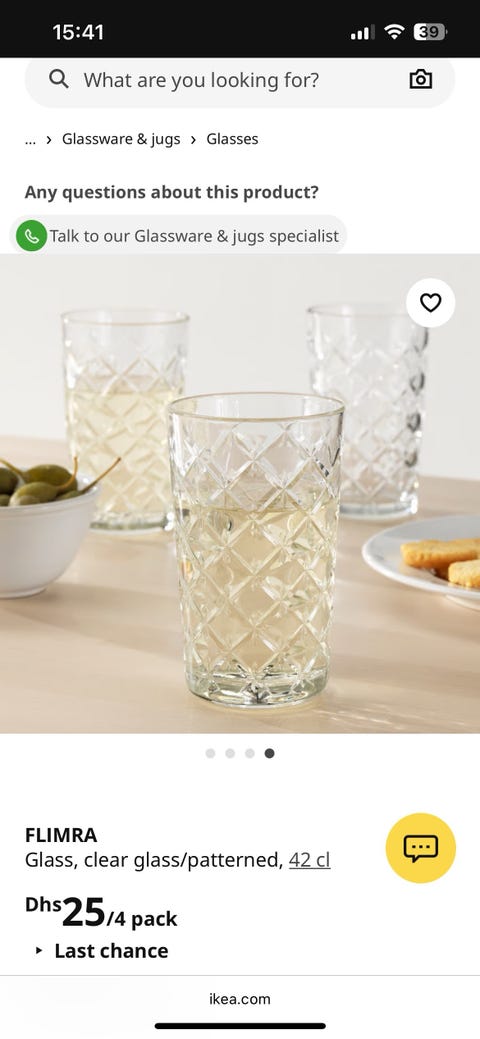Click the 'What are you looking for?' search field

[240, 80]
